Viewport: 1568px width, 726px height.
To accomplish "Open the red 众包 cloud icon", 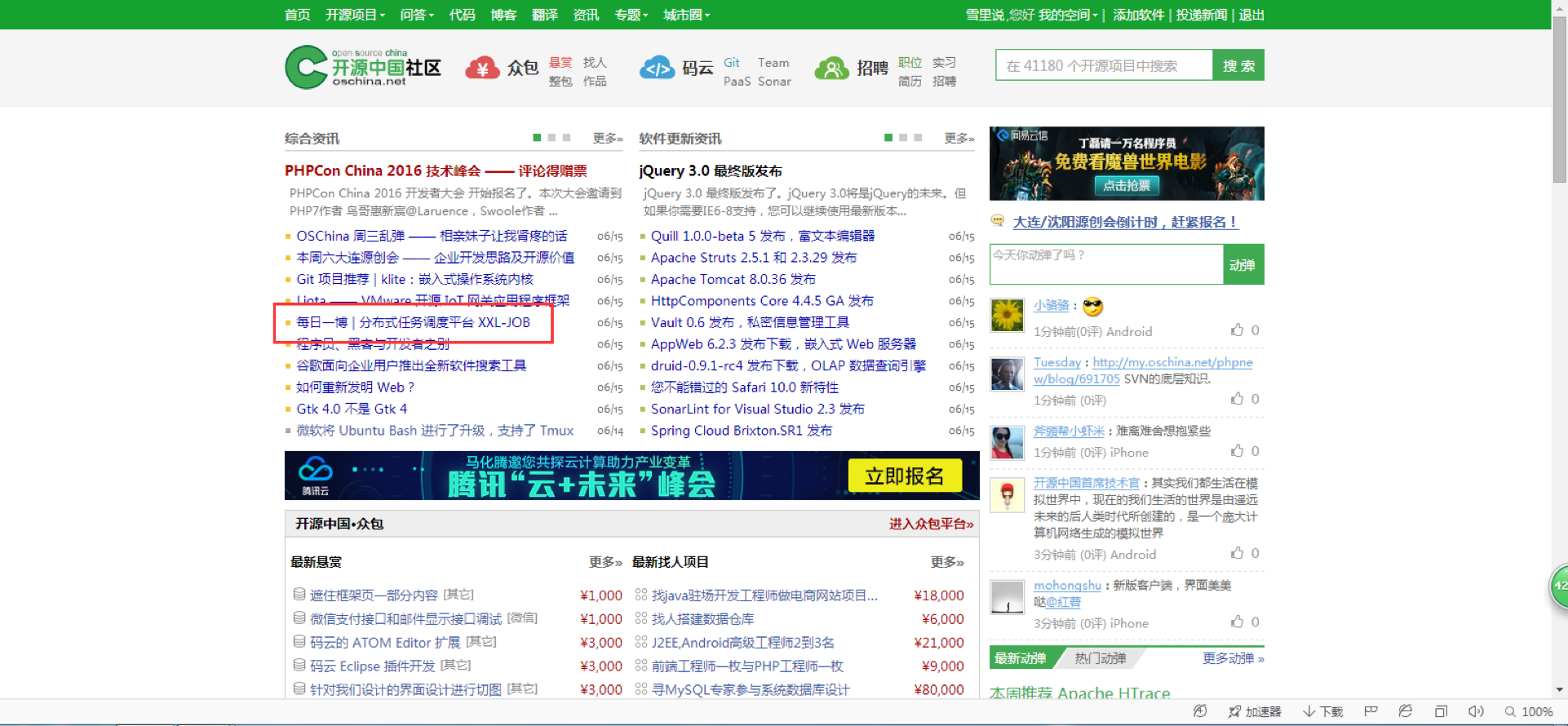I will click(482, 68).
